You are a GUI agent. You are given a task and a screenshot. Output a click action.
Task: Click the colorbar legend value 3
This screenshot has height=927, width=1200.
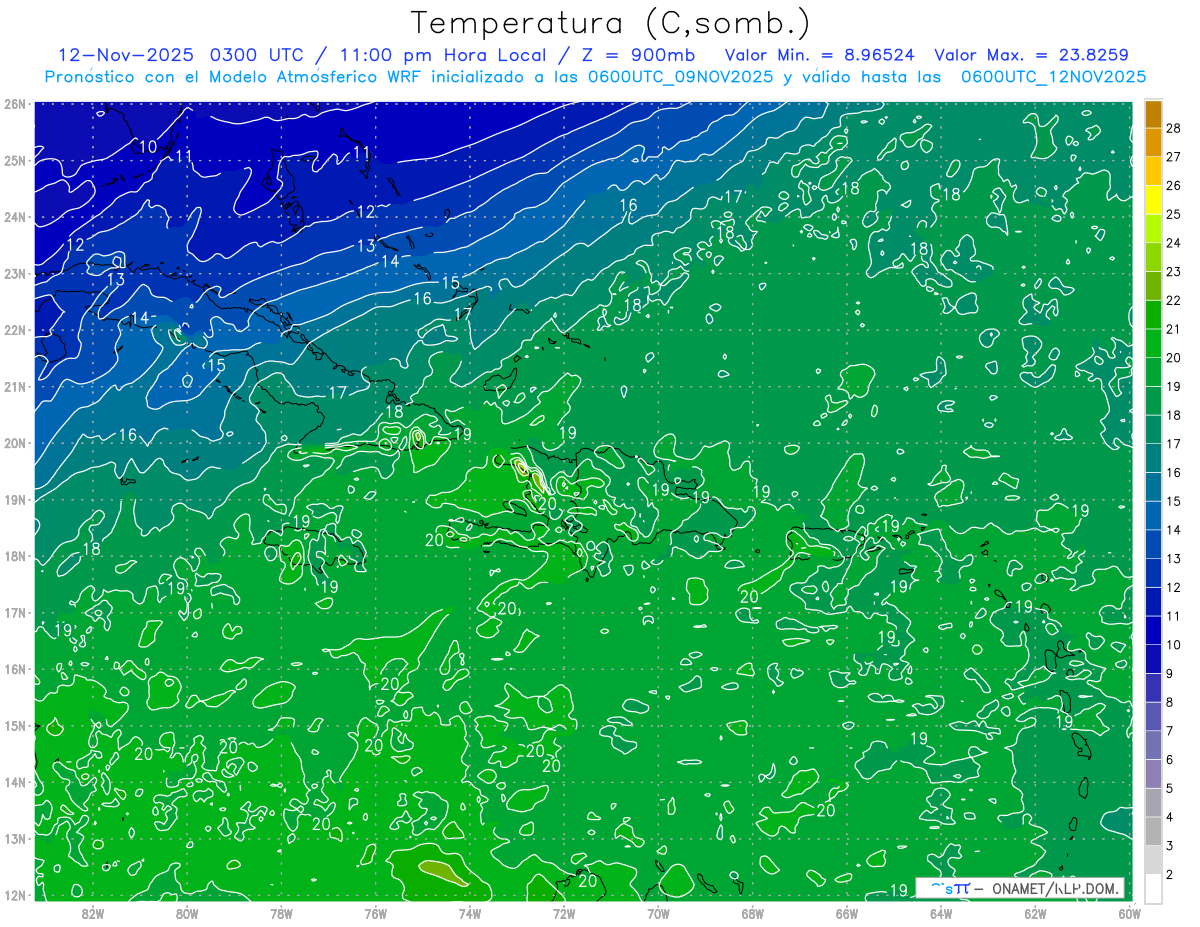pyautogui.click(x=1169, y=846)
